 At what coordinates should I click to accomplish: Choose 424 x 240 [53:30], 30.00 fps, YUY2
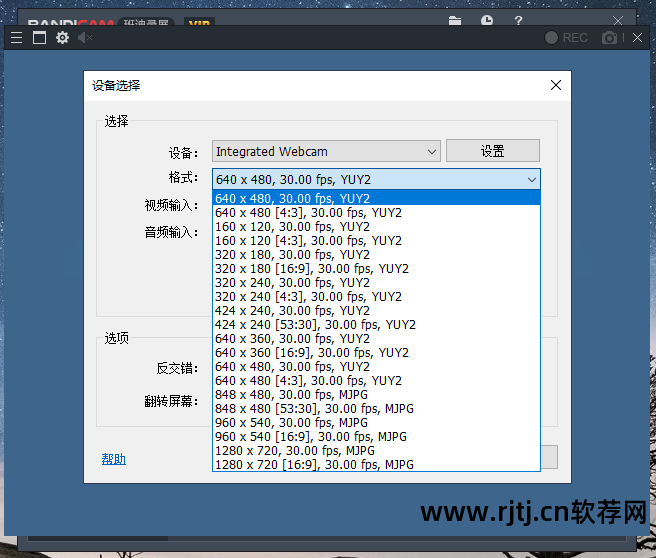[x=377, y=325]
